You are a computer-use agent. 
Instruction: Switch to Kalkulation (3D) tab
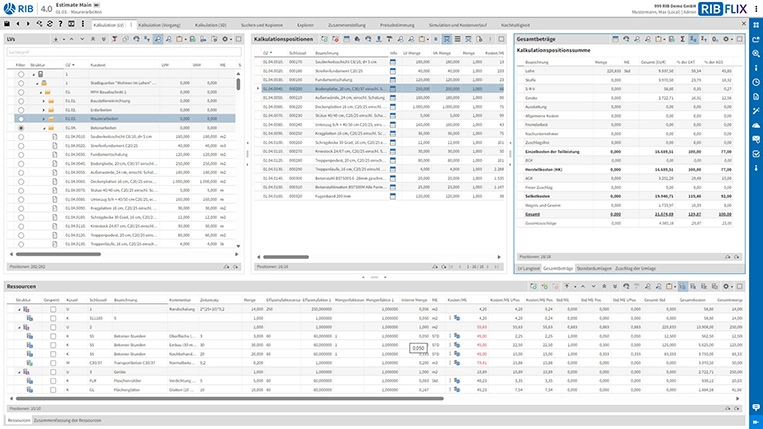210,25
